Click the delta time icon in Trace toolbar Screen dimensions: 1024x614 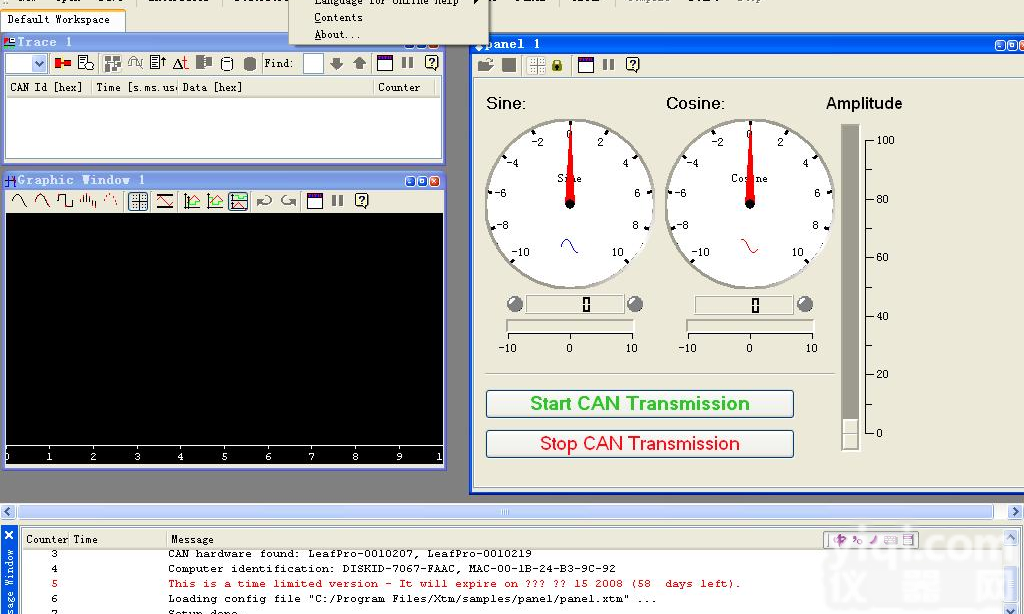pos(180,63)
